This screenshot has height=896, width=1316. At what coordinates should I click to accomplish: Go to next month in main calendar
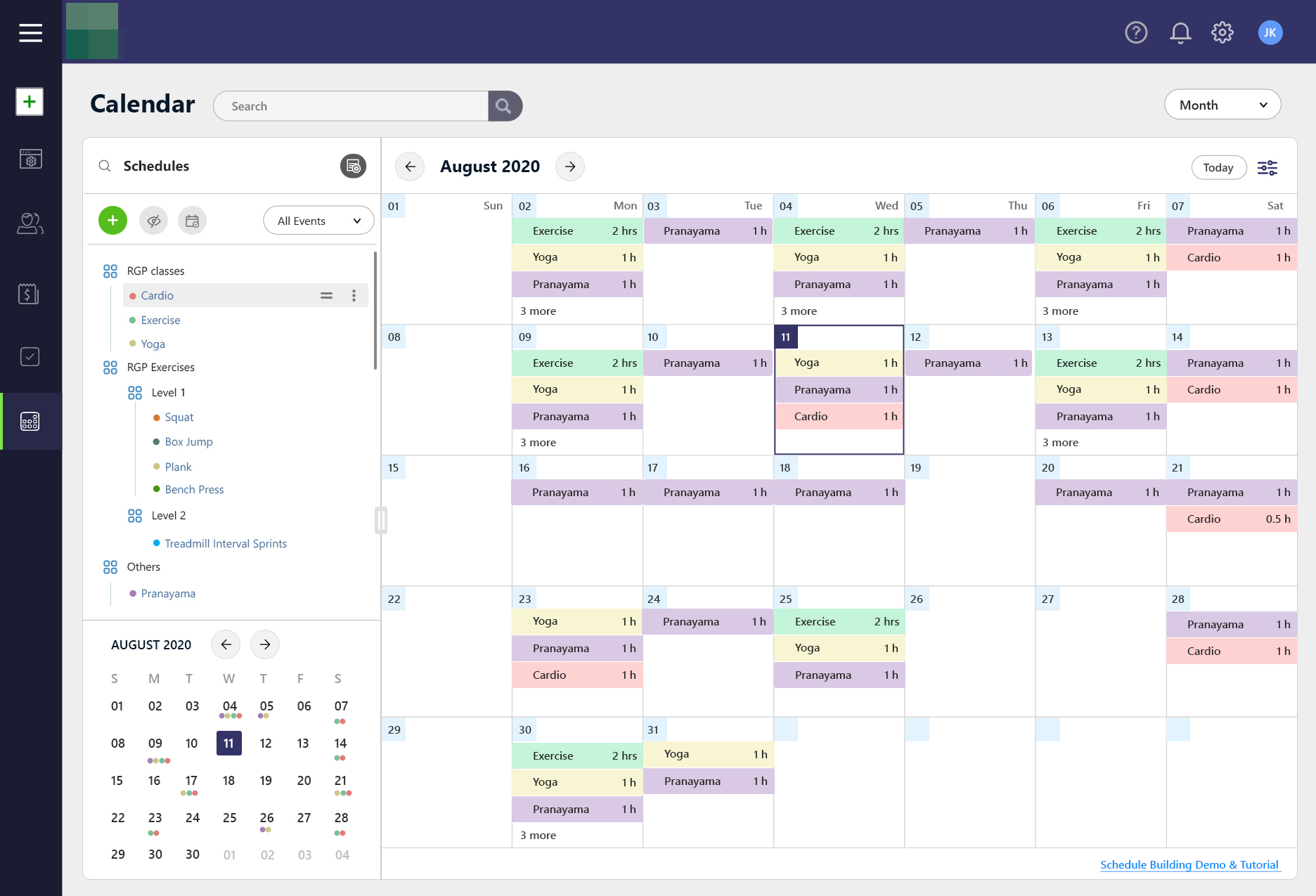click(x=570, y=167)
